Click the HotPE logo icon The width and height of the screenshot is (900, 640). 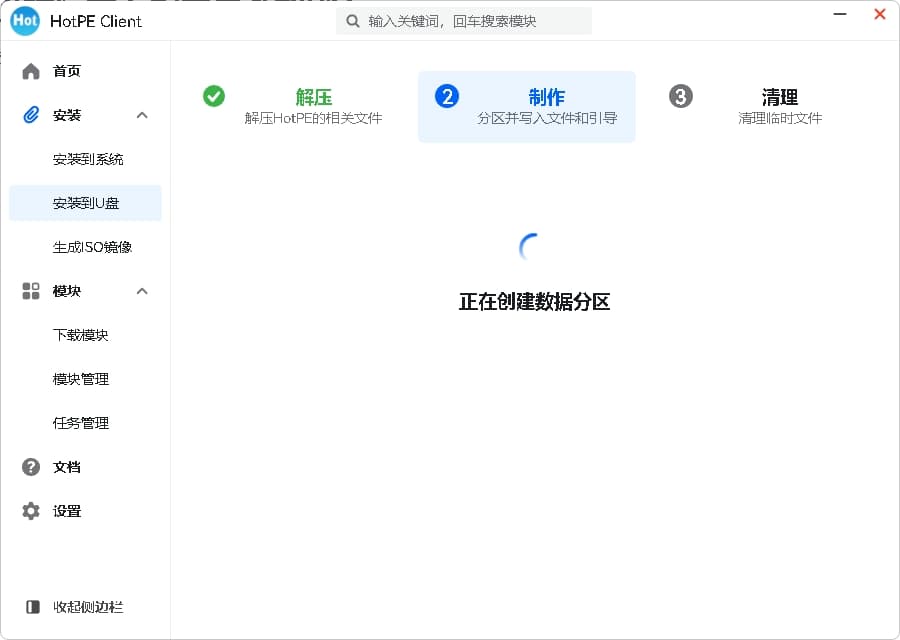pyautogui.click(x=25, y=21)
